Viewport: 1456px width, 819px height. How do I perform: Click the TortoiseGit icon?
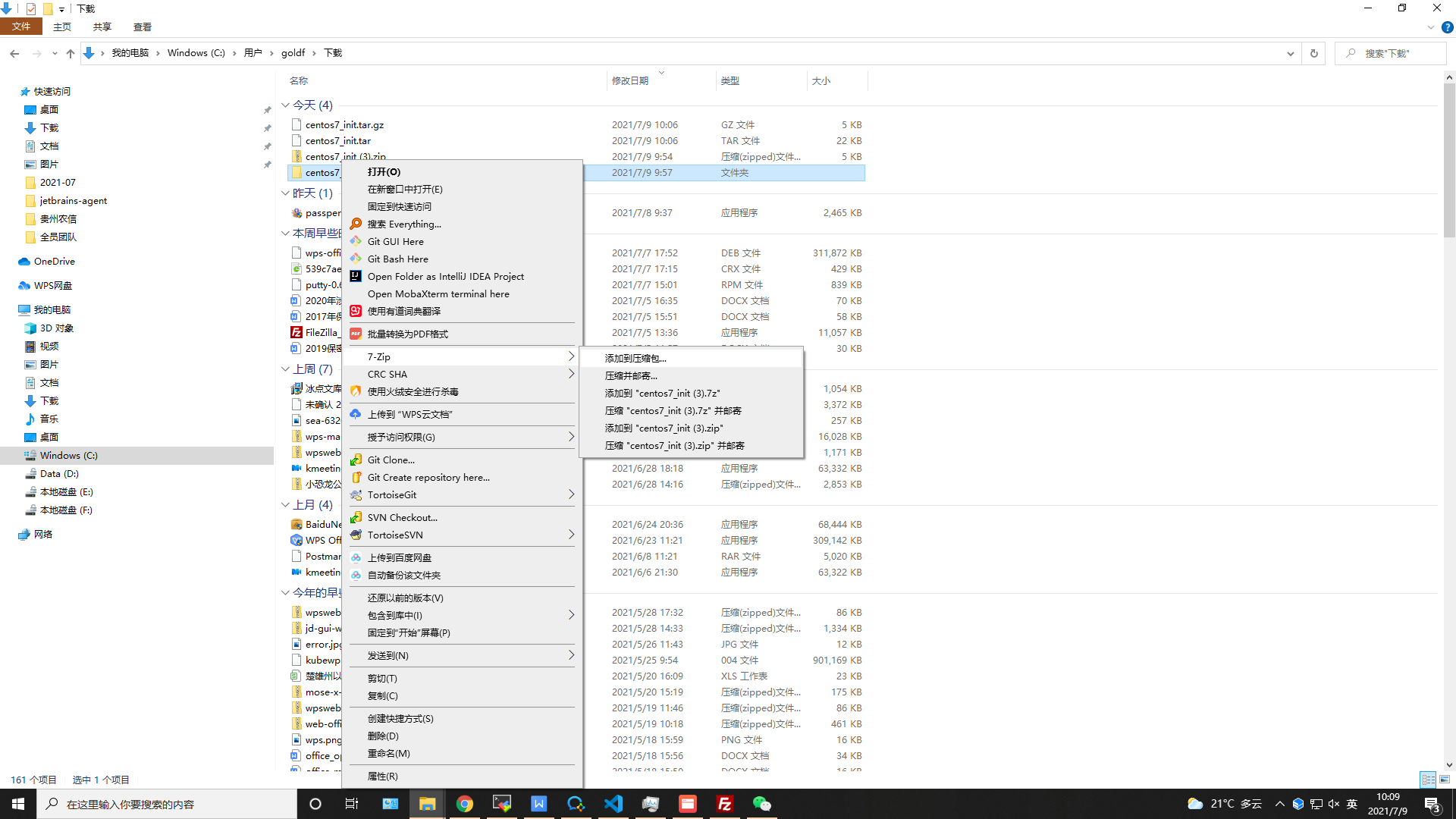pos(356,494)
